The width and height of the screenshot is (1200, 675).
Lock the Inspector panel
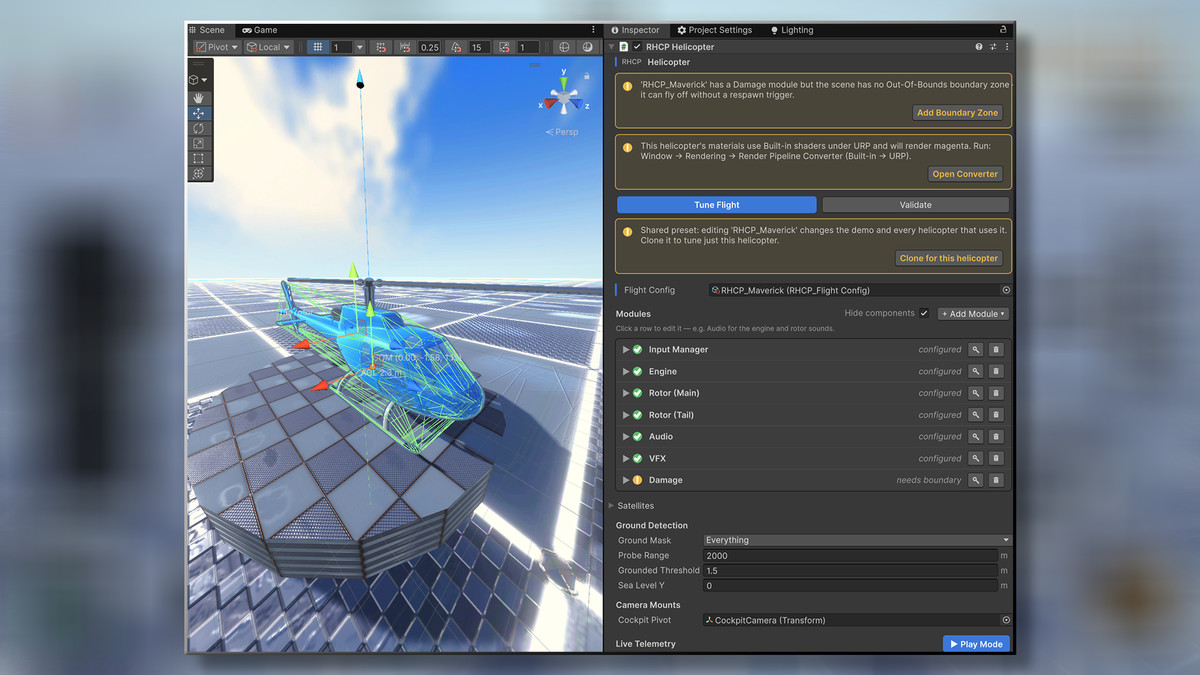click(x=1004, y=30)
